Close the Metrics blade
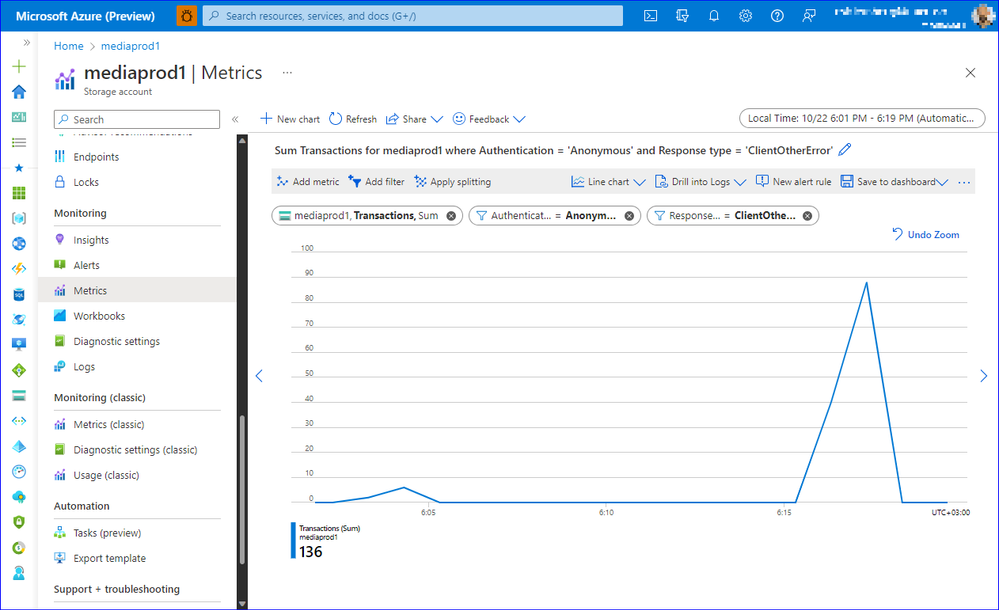 [970, 73]
